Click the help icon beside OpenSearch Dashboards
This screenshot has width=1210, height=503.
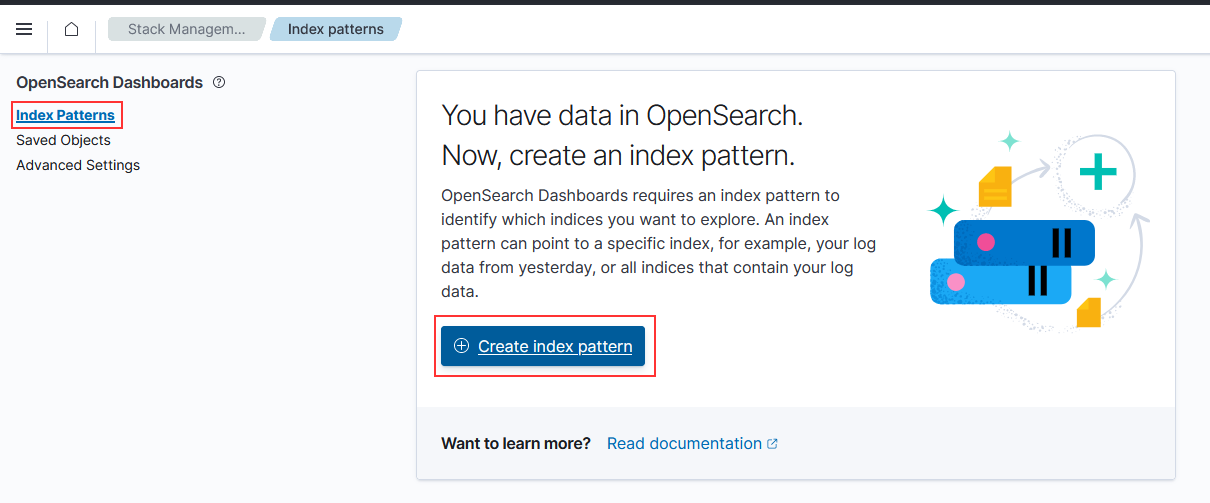coord(219,82)
